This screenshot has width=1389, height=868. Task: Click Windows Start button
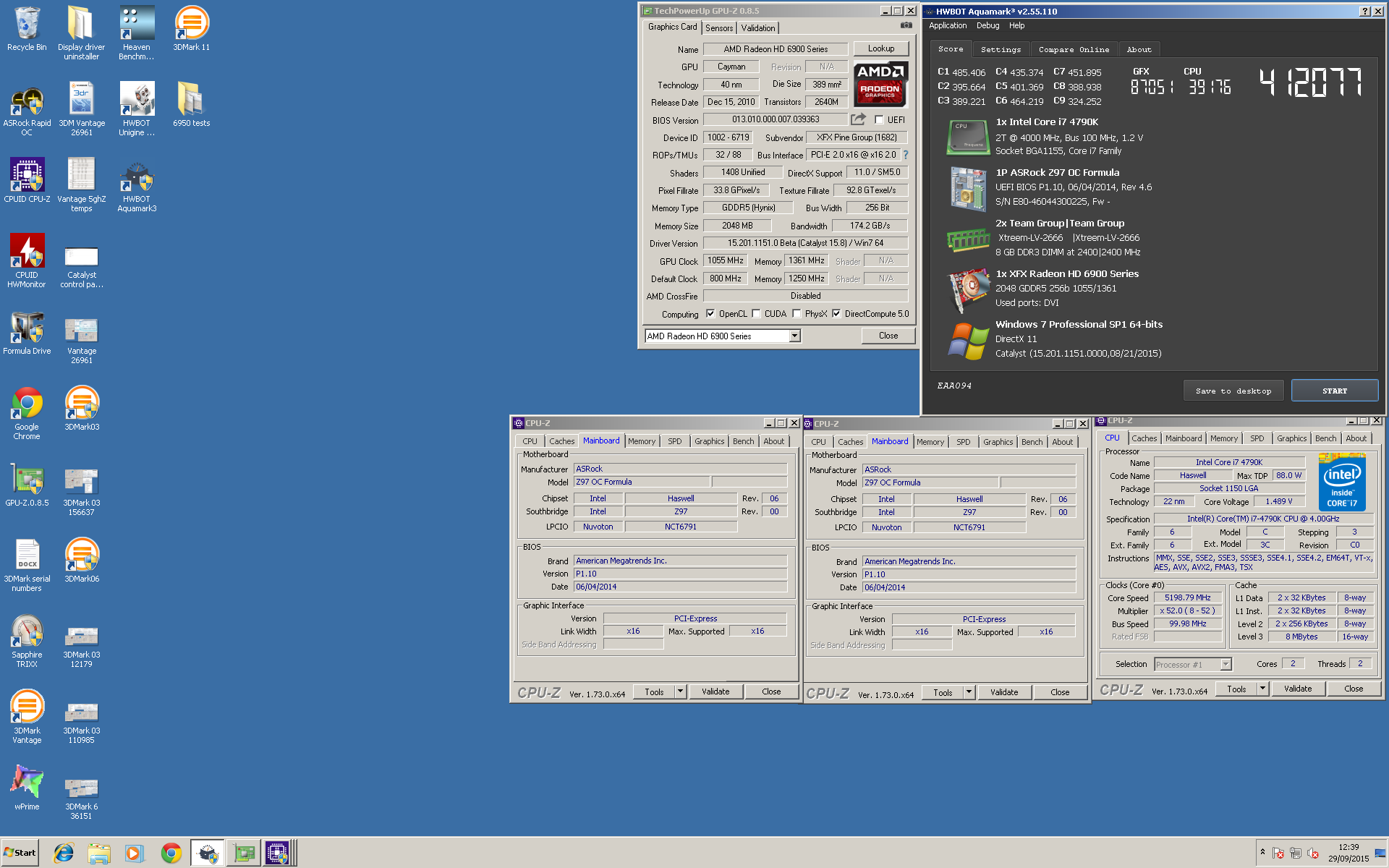(20, 853)
